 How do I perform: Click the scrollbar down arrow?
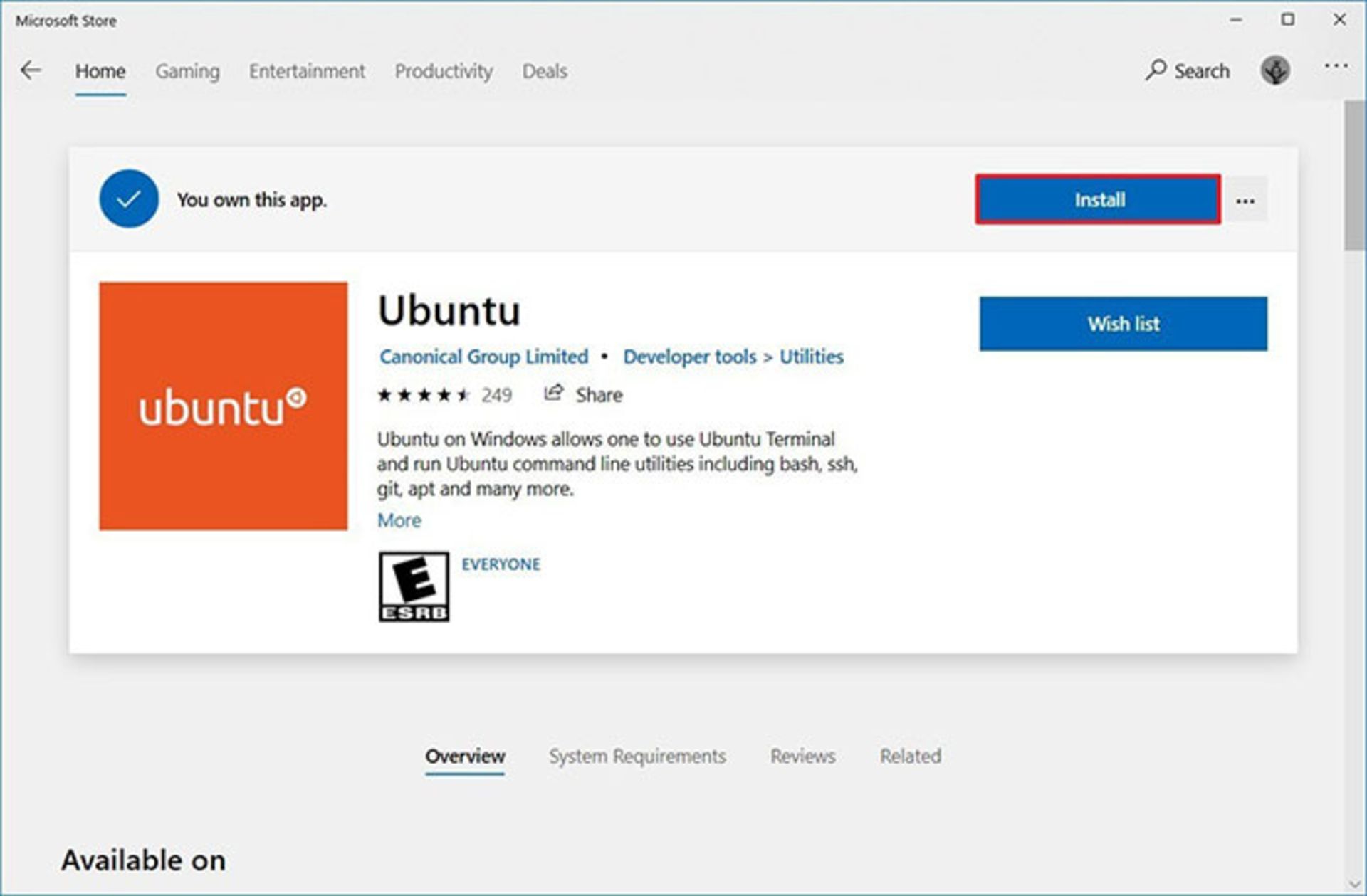1354,884
